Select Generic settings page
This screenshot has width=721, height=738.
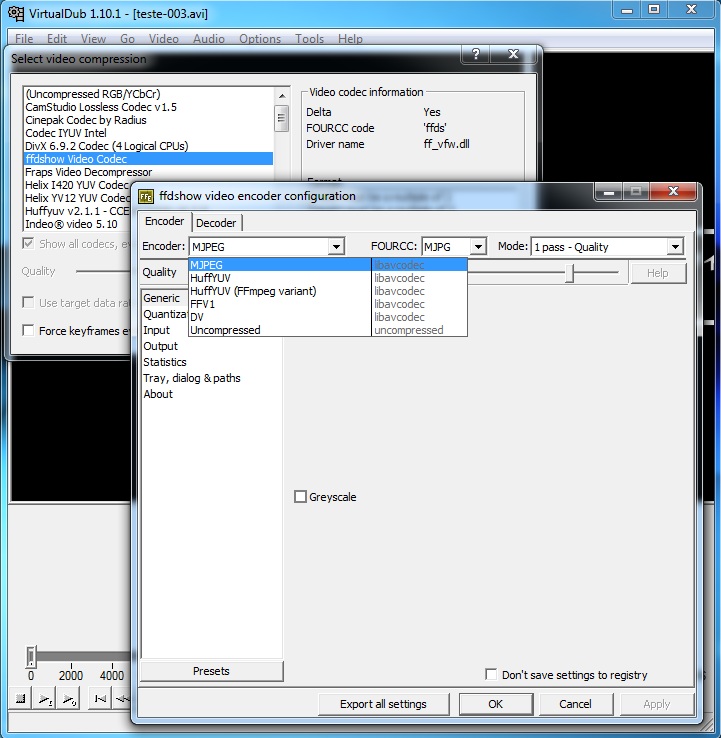click(x=161, y=298)
